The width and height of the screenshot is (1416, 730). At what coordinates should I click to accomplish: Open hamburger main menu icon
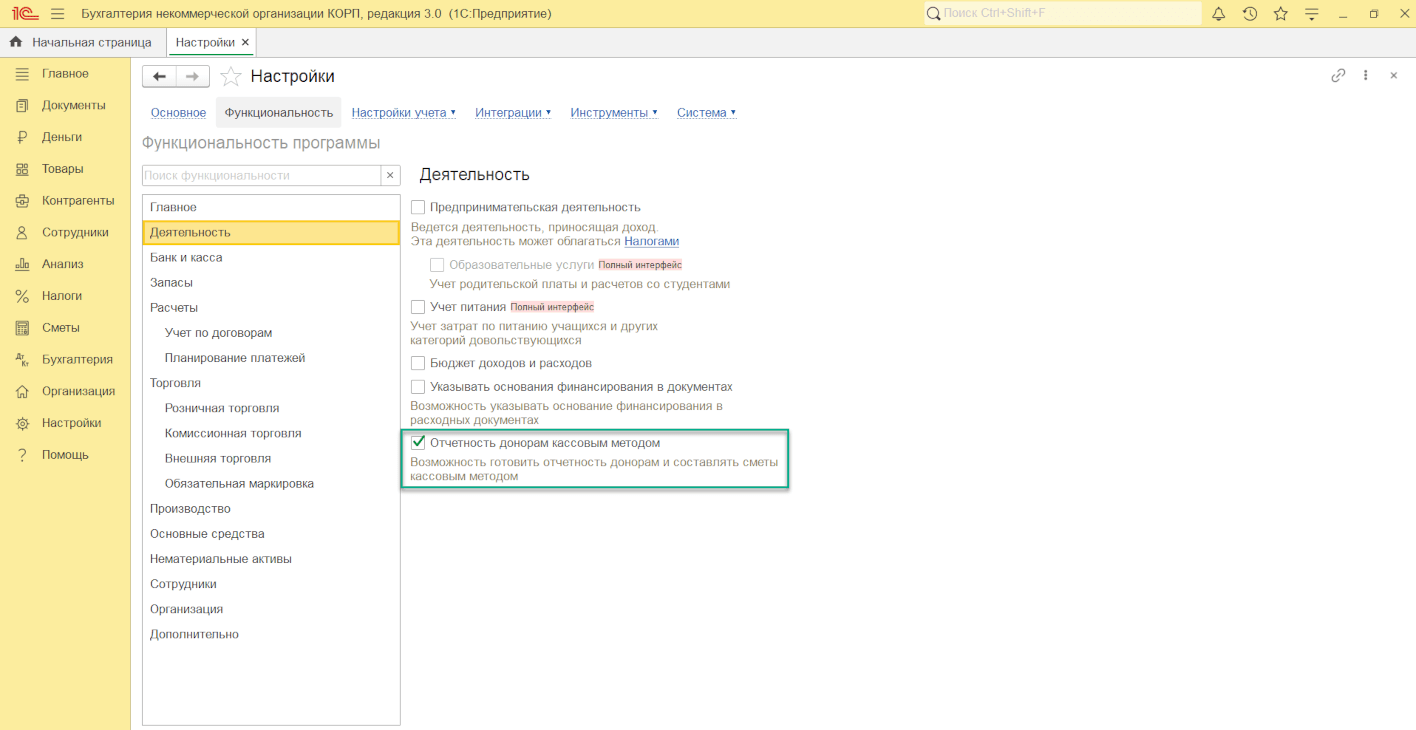tap(57, 14)
